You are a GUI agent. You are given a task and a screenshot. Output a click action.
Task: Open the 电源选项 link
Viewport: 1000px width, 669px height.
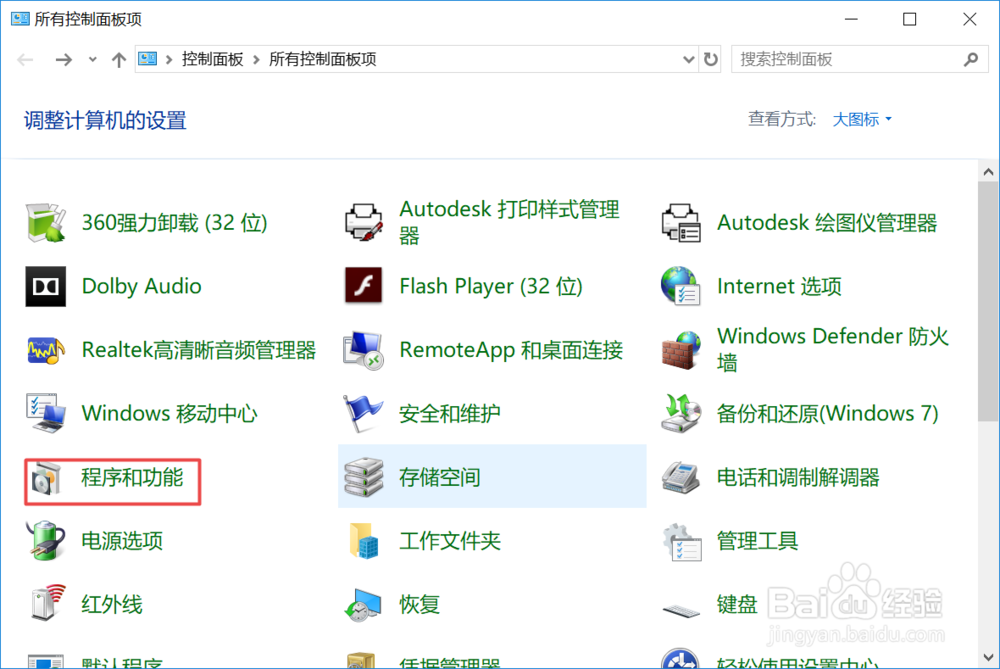tap(122, 541)
